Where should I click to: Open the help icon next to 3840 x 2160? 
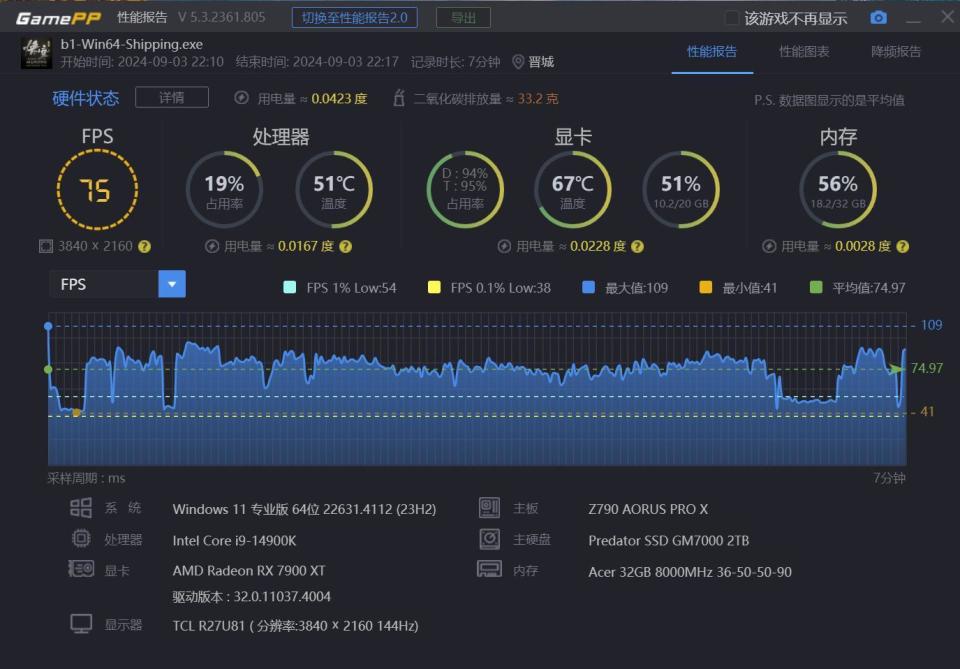coord(144,247)
